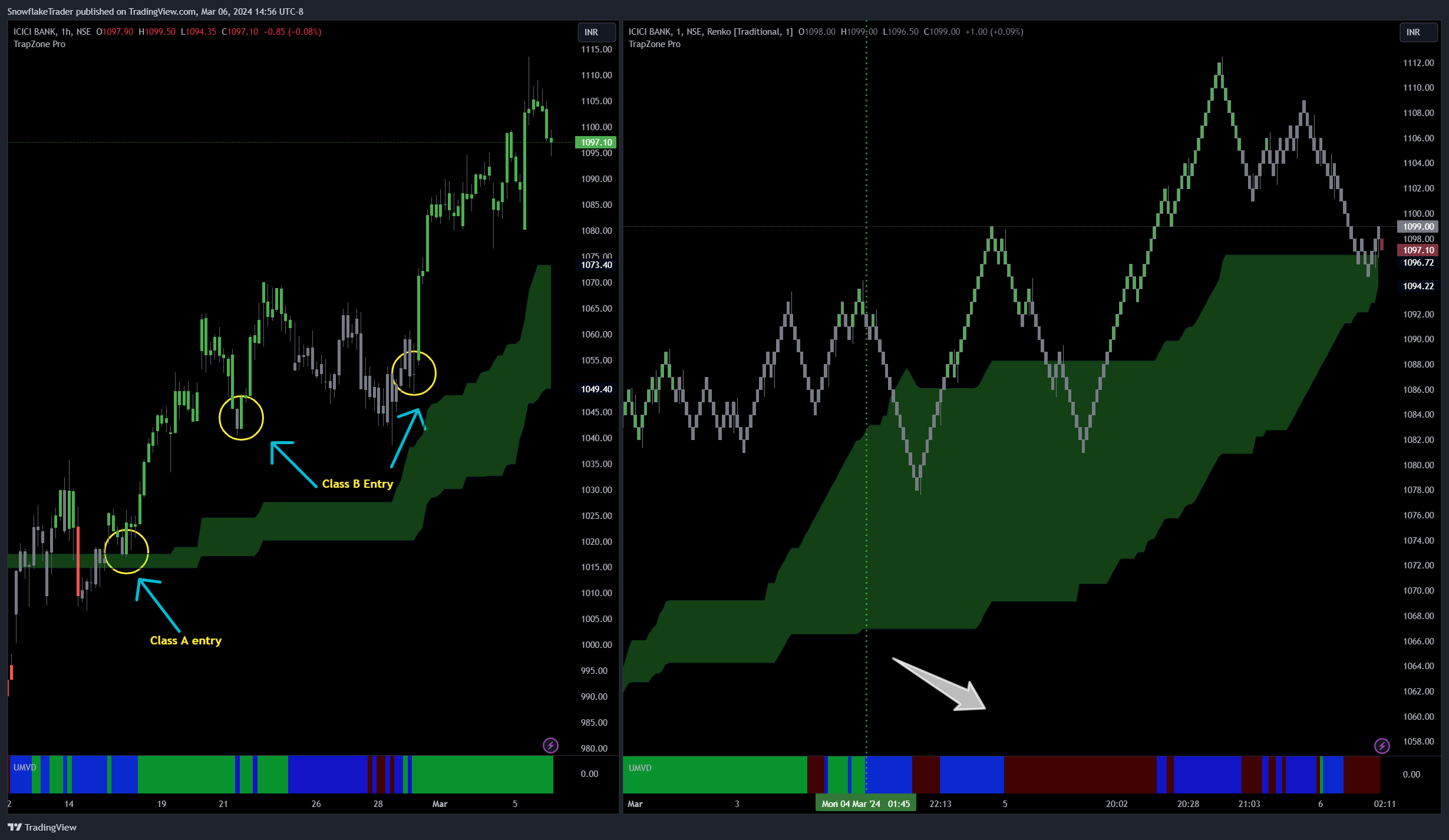Screen dimensions: 1449x840
Task: Click the gray 1099.00 price label on the right axis
Action: (1418, 227)
